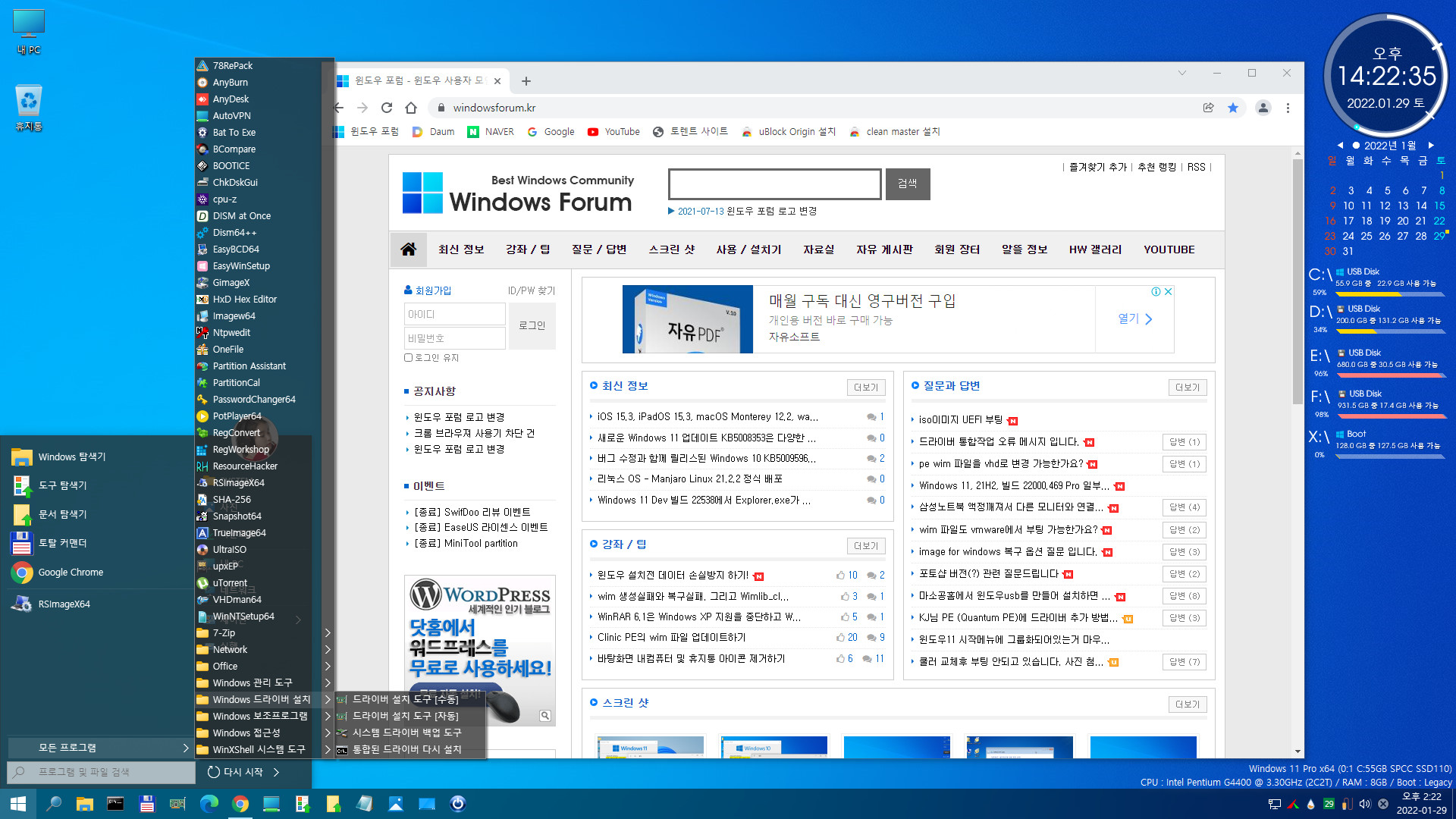Open 답변 (8) button for 마소공홈 question
Image resolution: width=1456 pixels, height=819 pixels.
coord(1185,596)
